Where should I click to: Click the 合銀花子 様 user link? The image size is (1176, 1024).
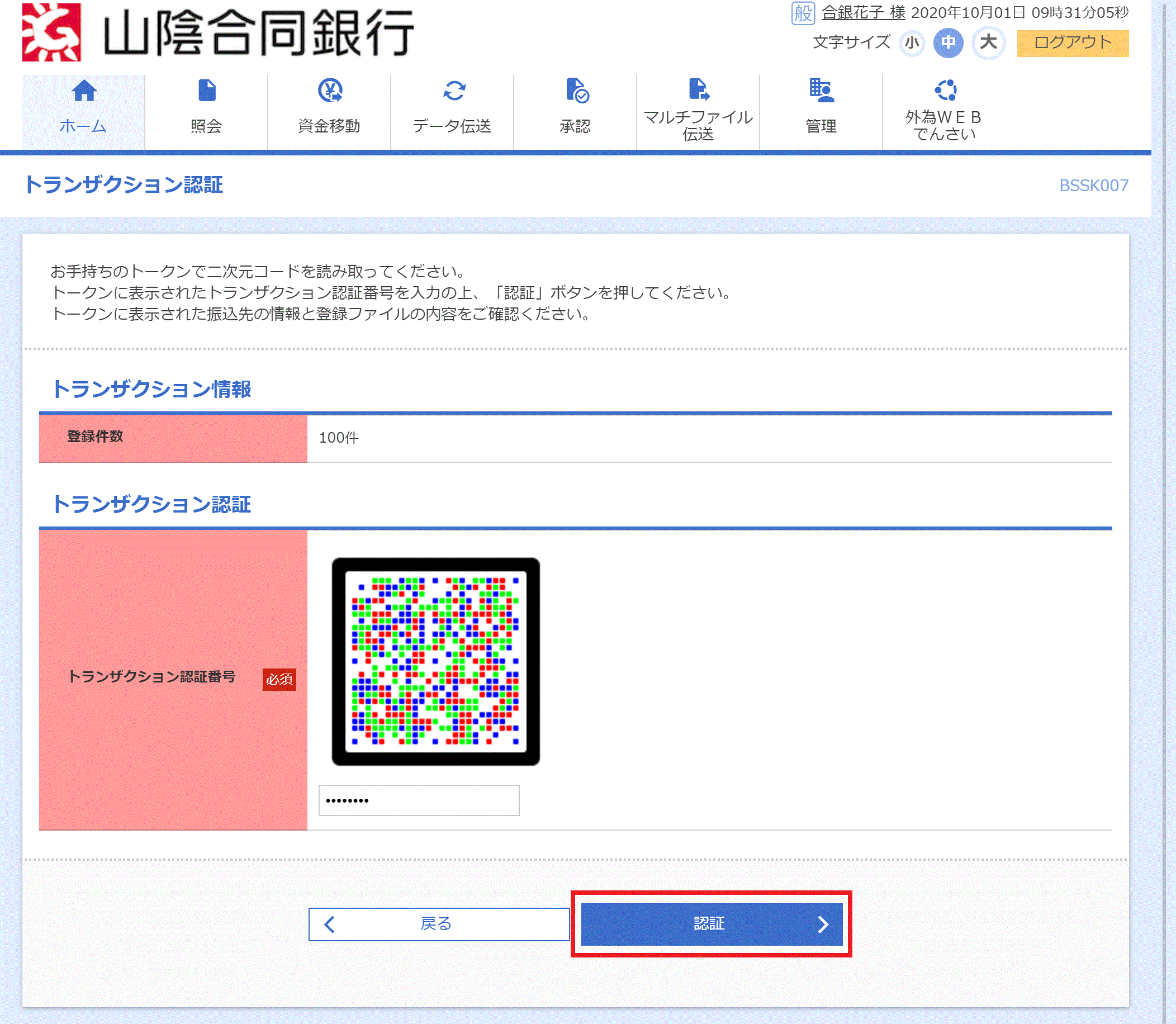(x=864, y=12)
